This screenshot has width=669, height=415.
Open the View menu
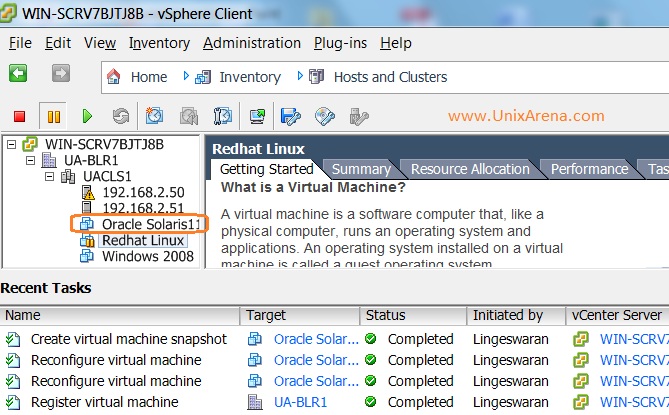(x=100, y=43)
